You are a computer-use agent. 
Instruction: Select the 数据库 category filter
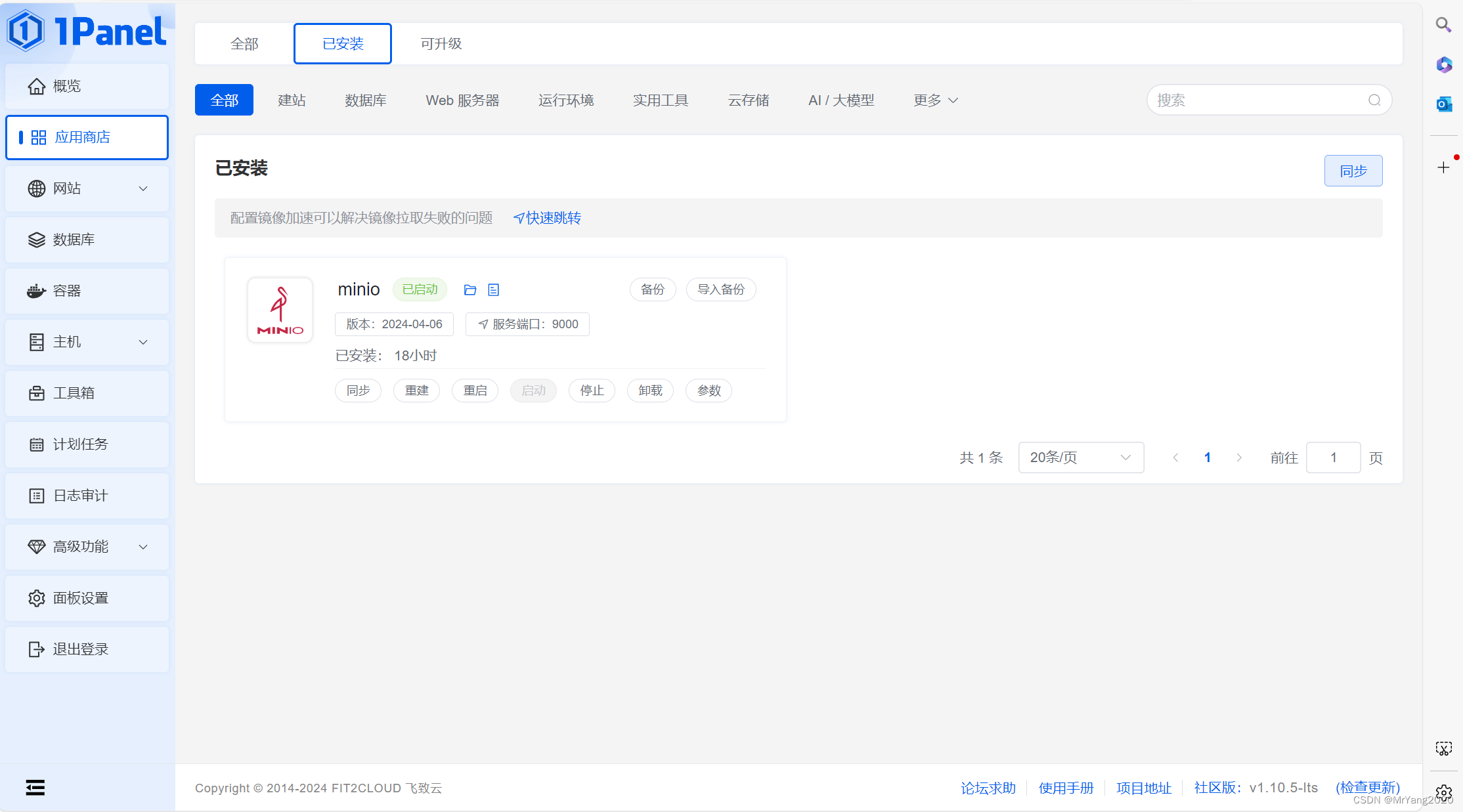pos(365,100)
